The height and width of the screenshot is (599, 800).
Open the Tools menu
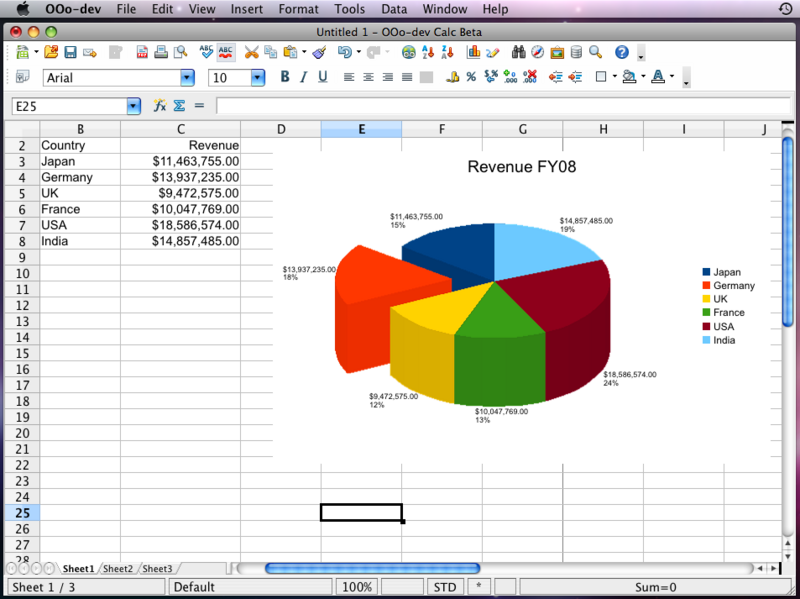349,9
